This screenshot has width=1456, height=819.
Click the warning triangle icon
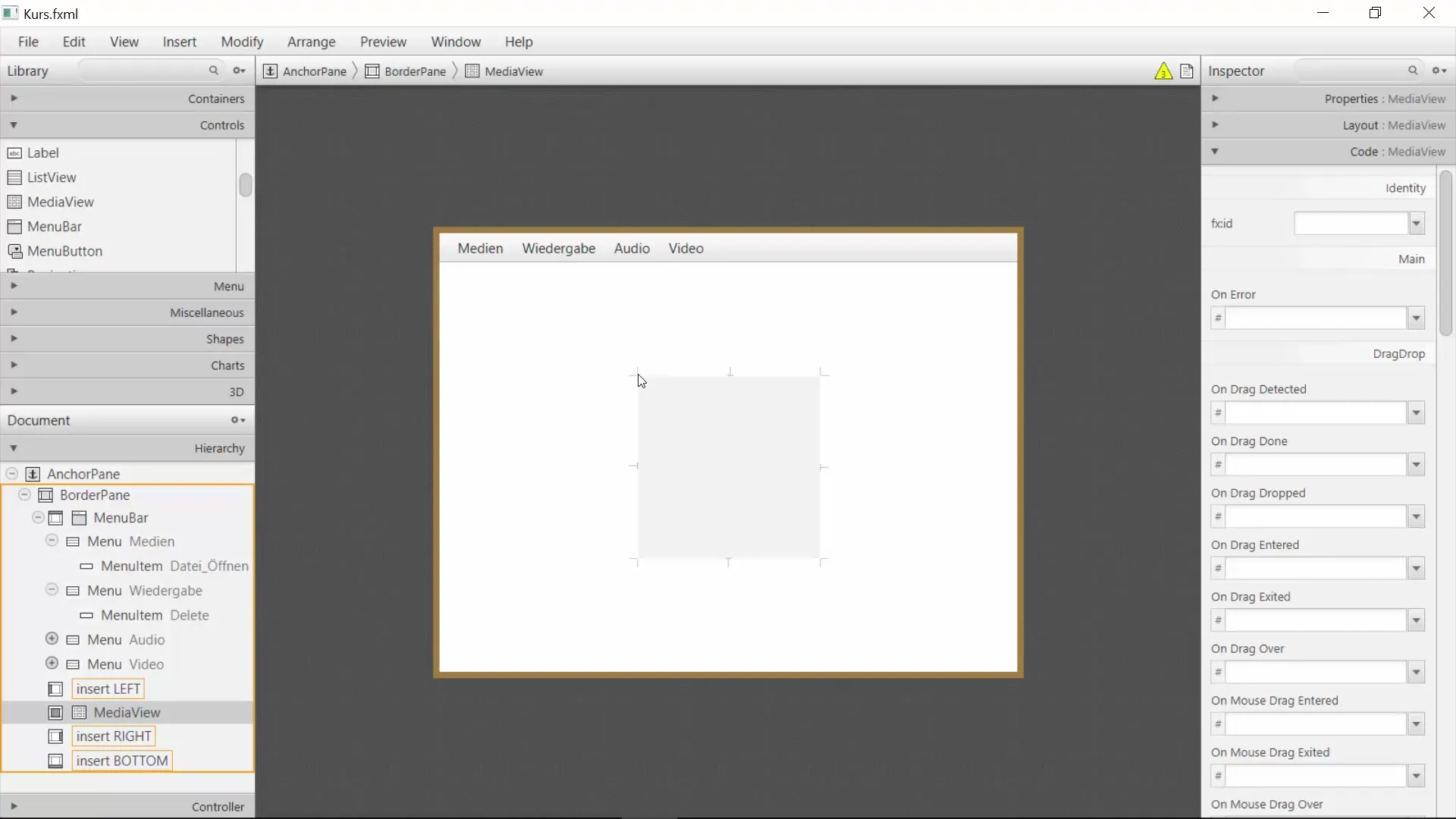pos(1163,71)
